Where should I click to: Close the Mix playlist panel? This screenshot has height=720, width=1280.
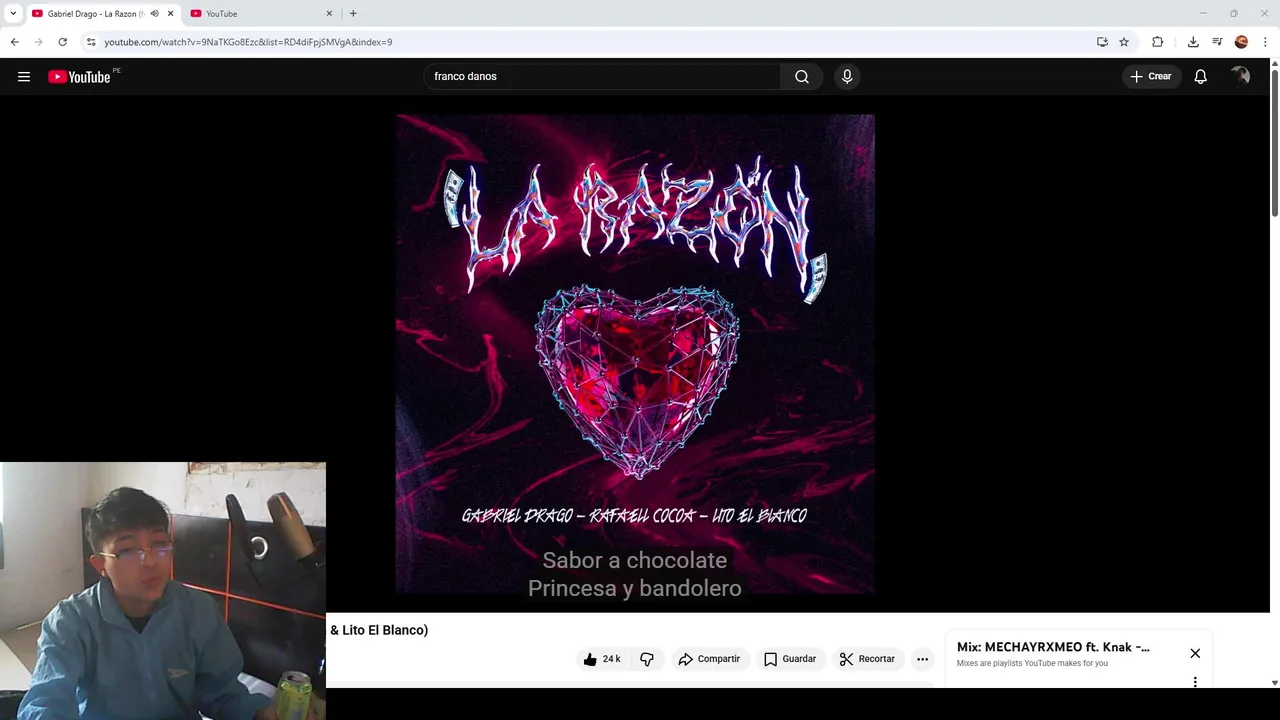[1195, 653]
